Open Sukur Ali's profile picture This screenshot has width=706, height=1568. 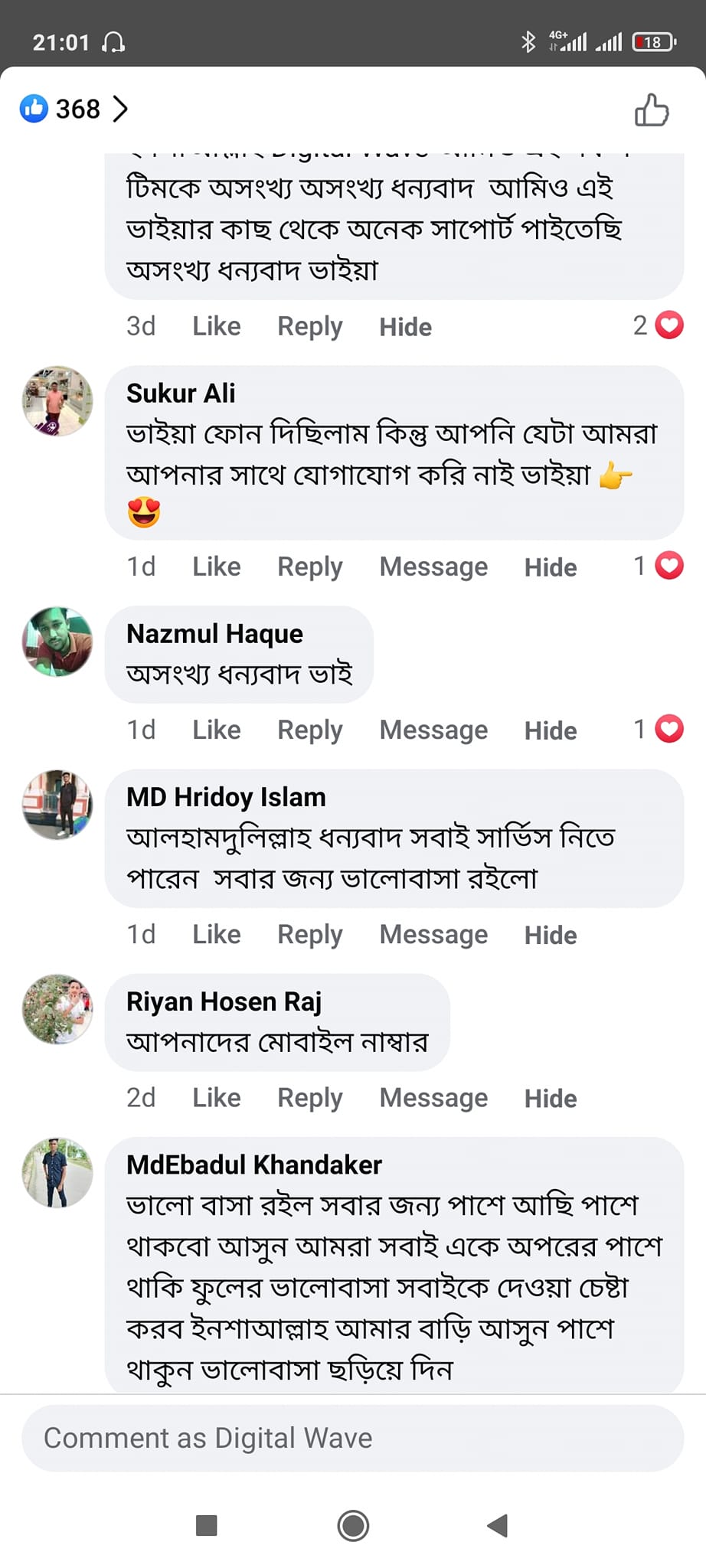[x=57, y=401]
